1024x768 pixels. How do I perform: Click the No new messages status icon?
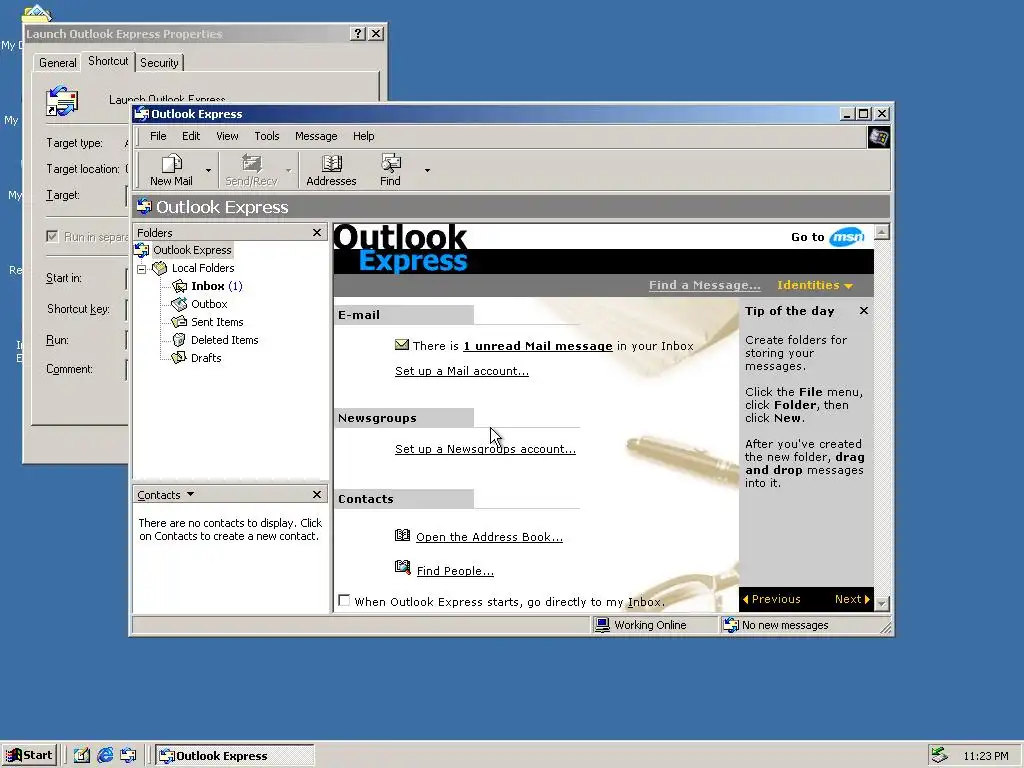tap(731, 625)
